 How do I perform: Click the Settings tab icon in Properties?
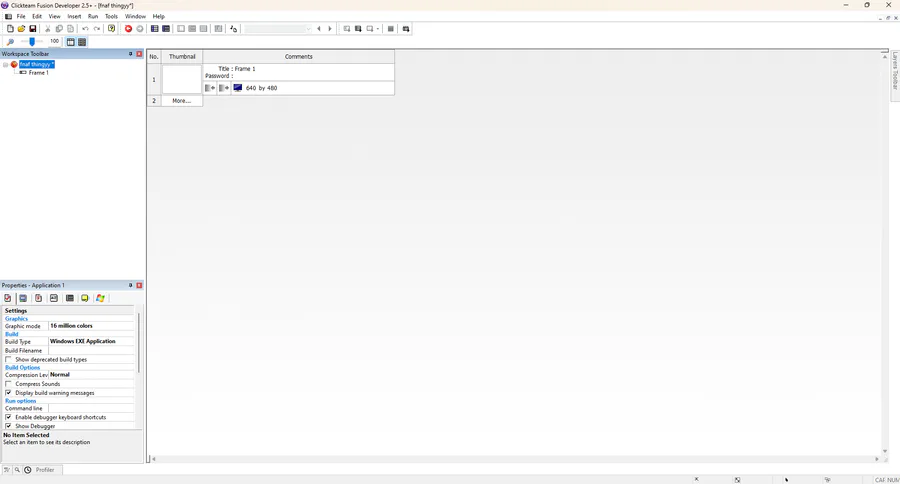click(7, 298)
